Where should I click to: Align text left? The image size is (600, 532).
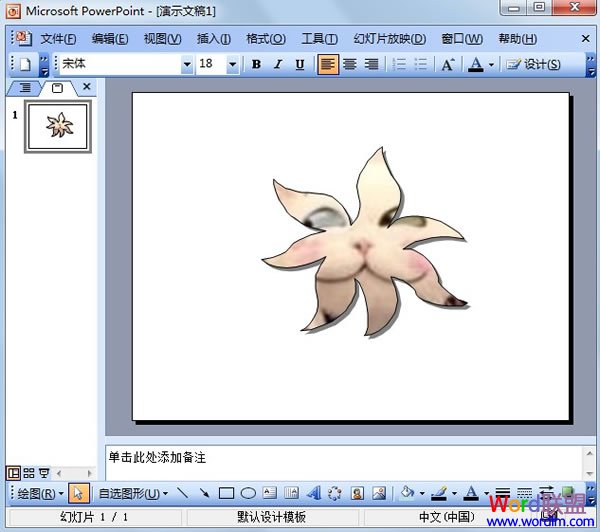[328, 64]
